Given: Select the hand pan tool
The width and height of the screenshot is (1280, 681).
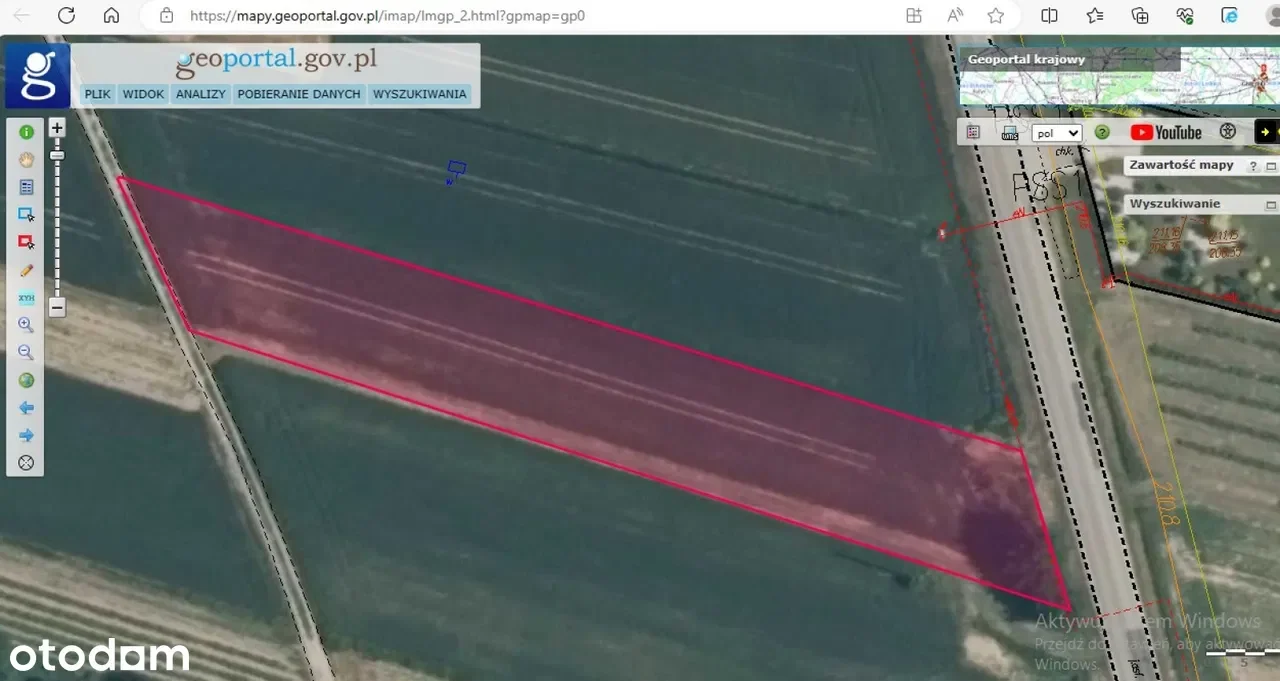Looking at the screenshot, I should tap(27, 159).
